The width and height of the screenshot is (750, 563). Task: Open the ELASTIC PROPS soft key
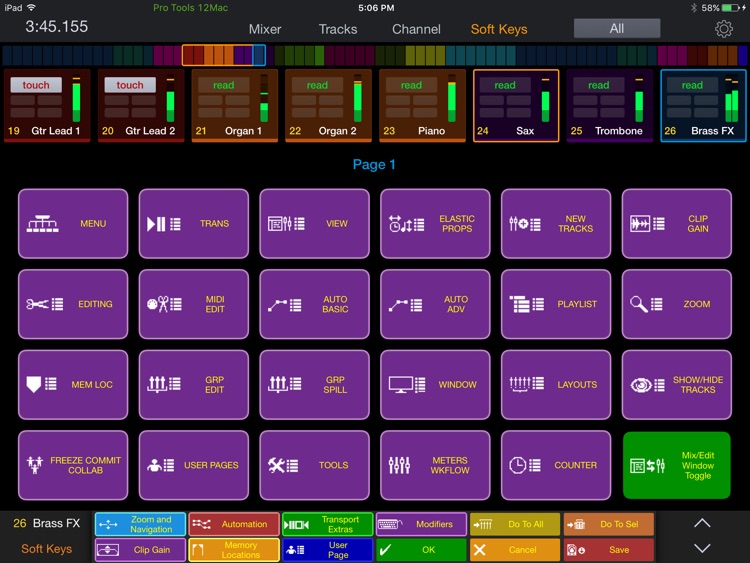(x=435, y=223)
